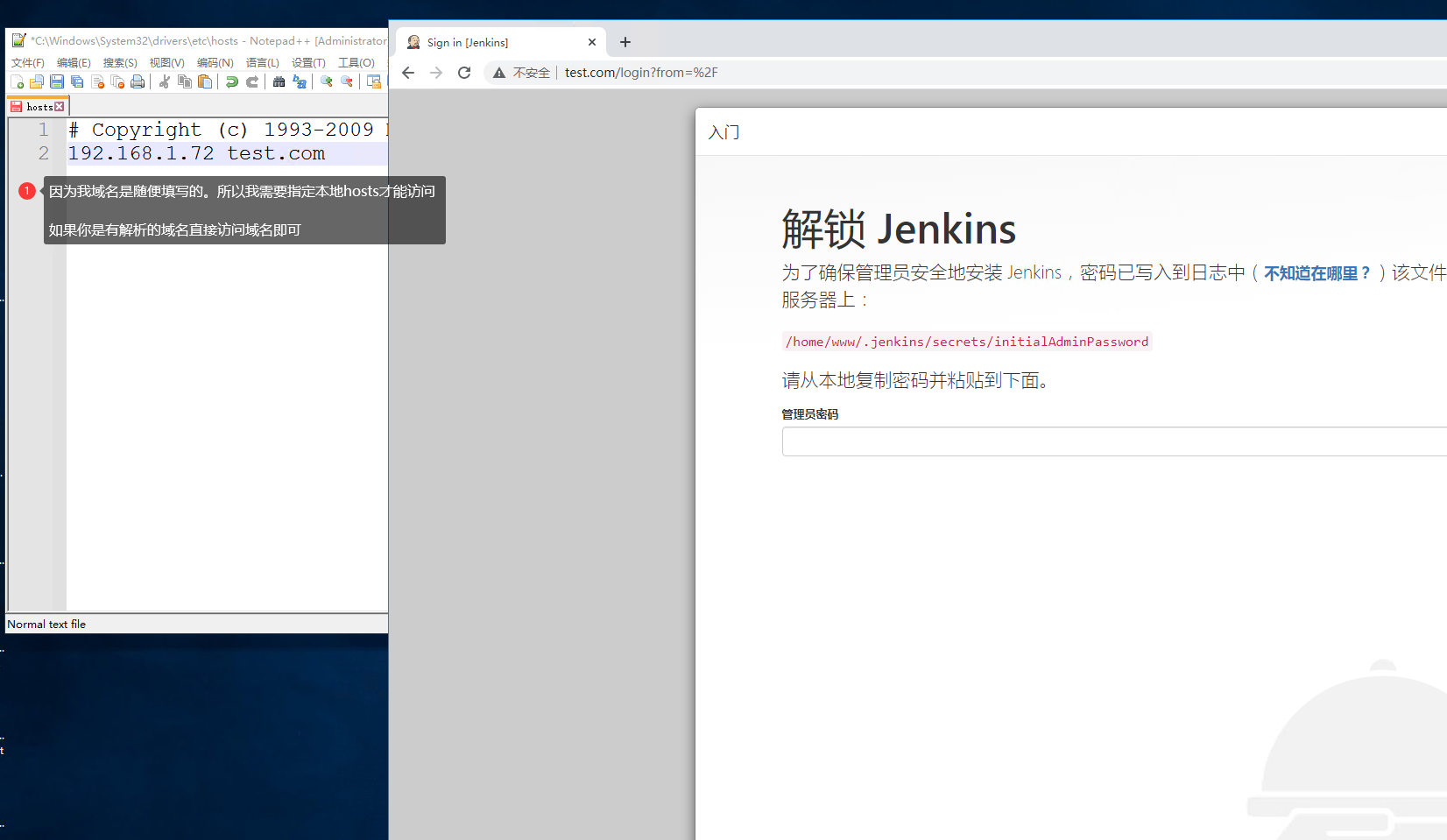Click the New file icon in Notepad++
Image resolution: width=1447 pixels, height=840 pixels.
[x=17, y=81]
